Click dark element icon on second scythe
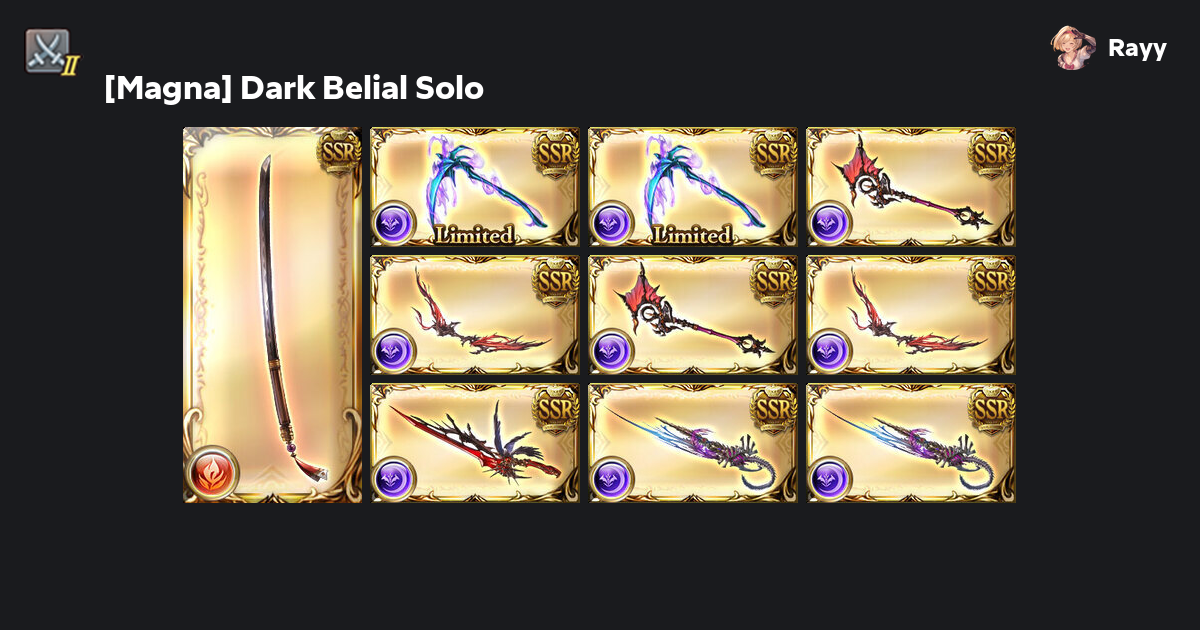The width and height of the screenshot is (1200, 630). pos(612,222)
